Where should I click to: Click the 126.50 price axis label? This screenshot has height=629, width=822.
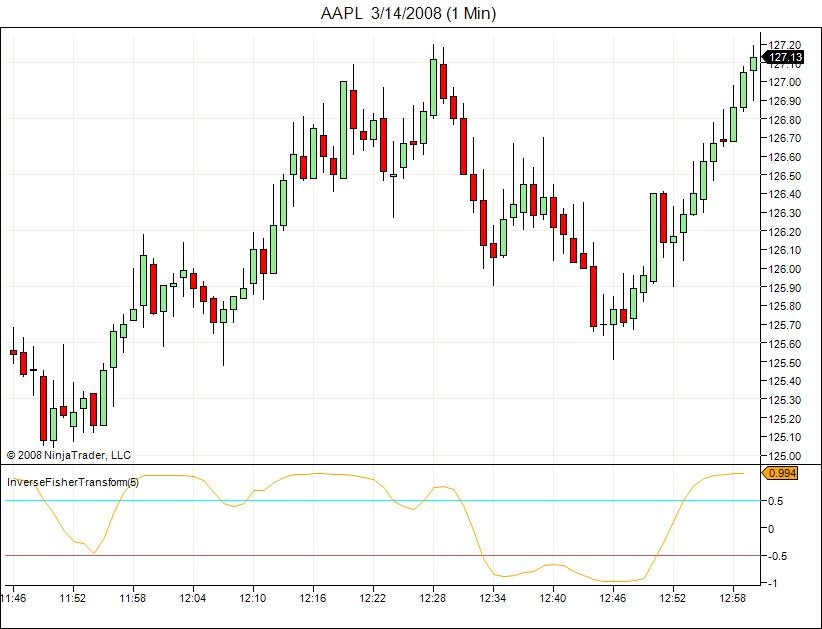point(784,176)
